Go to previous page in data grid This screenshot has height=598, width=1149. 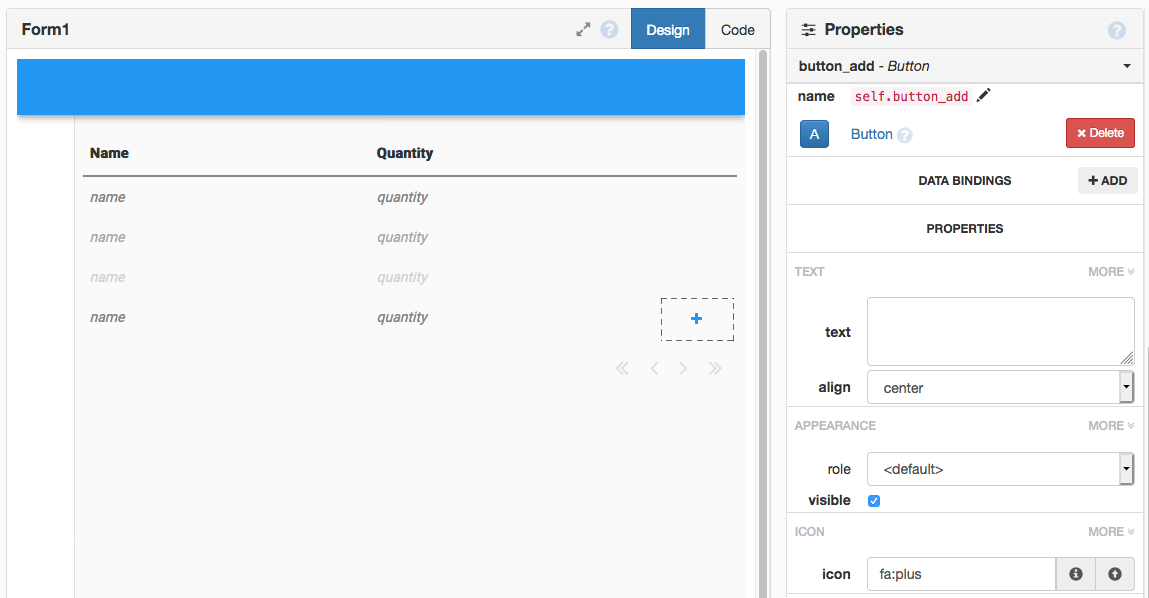pos(654,368)
